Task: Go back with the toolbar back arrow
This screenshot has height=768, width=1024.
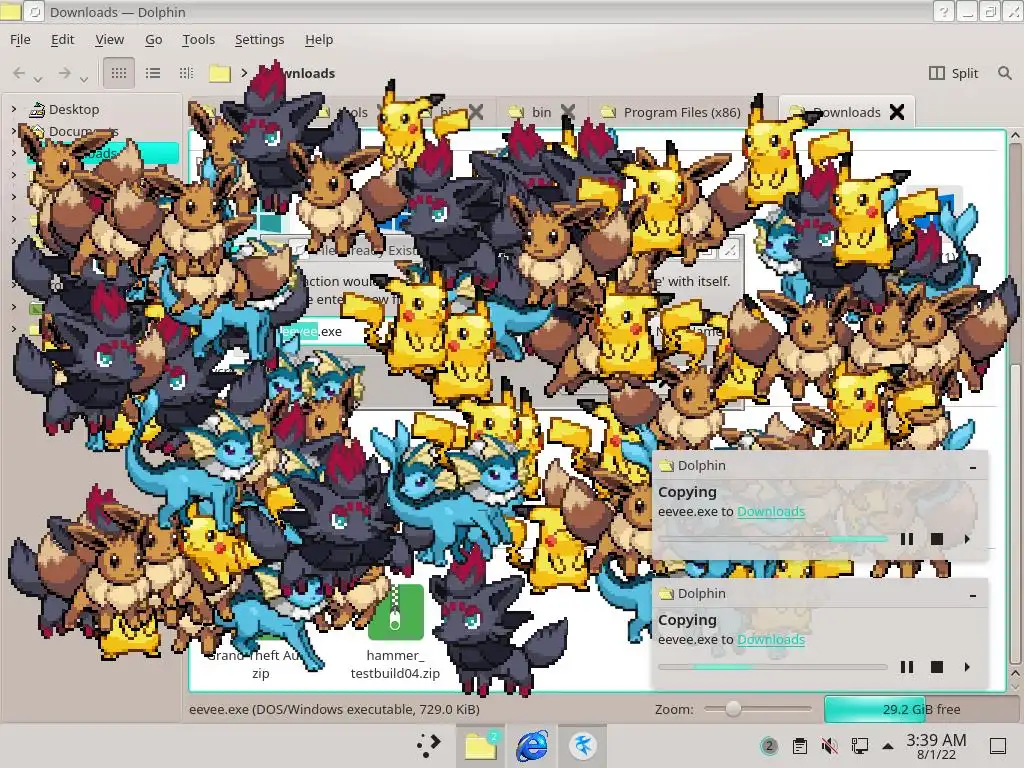Action: click(x=19, y=73)
